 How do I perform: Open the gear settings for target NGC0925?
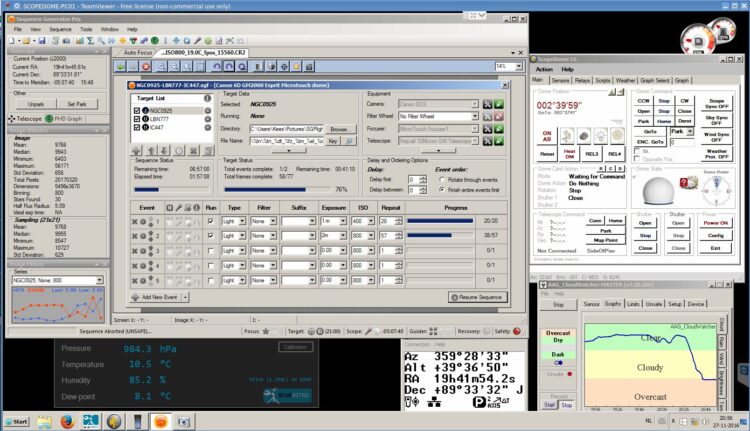(208, 111)
